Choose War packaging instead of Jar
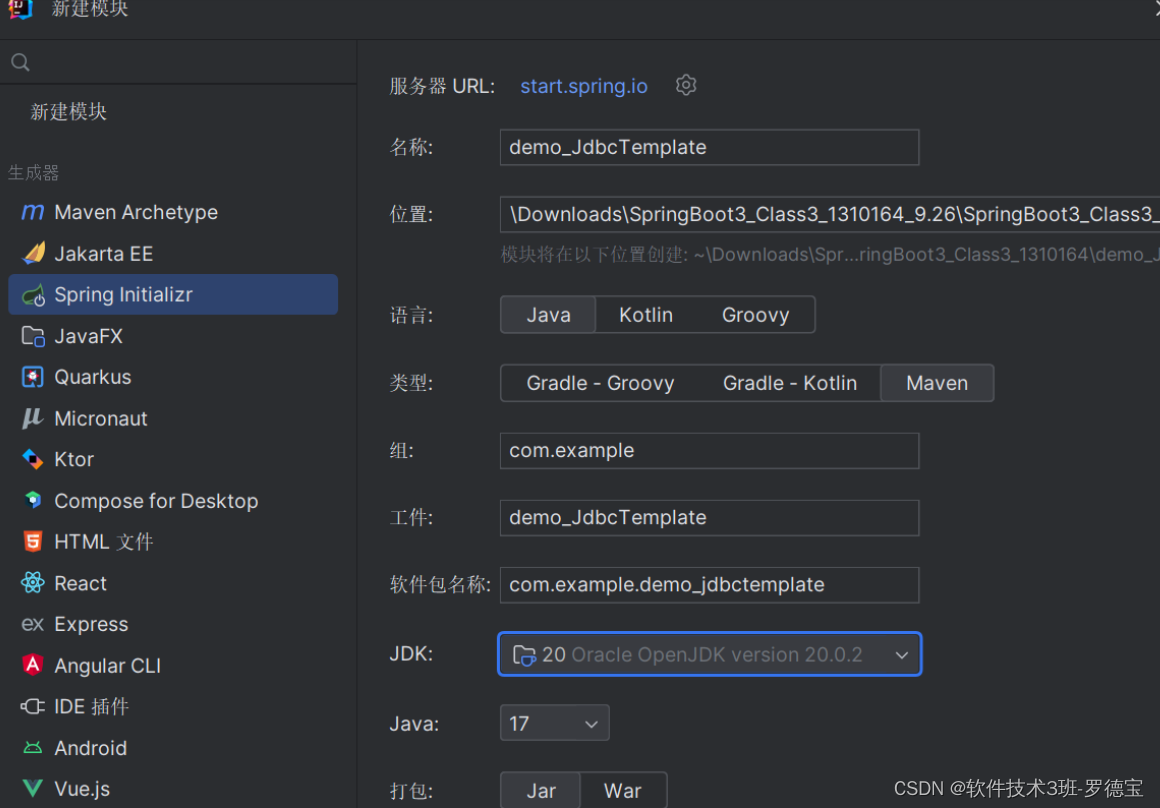 click(623, 790)
